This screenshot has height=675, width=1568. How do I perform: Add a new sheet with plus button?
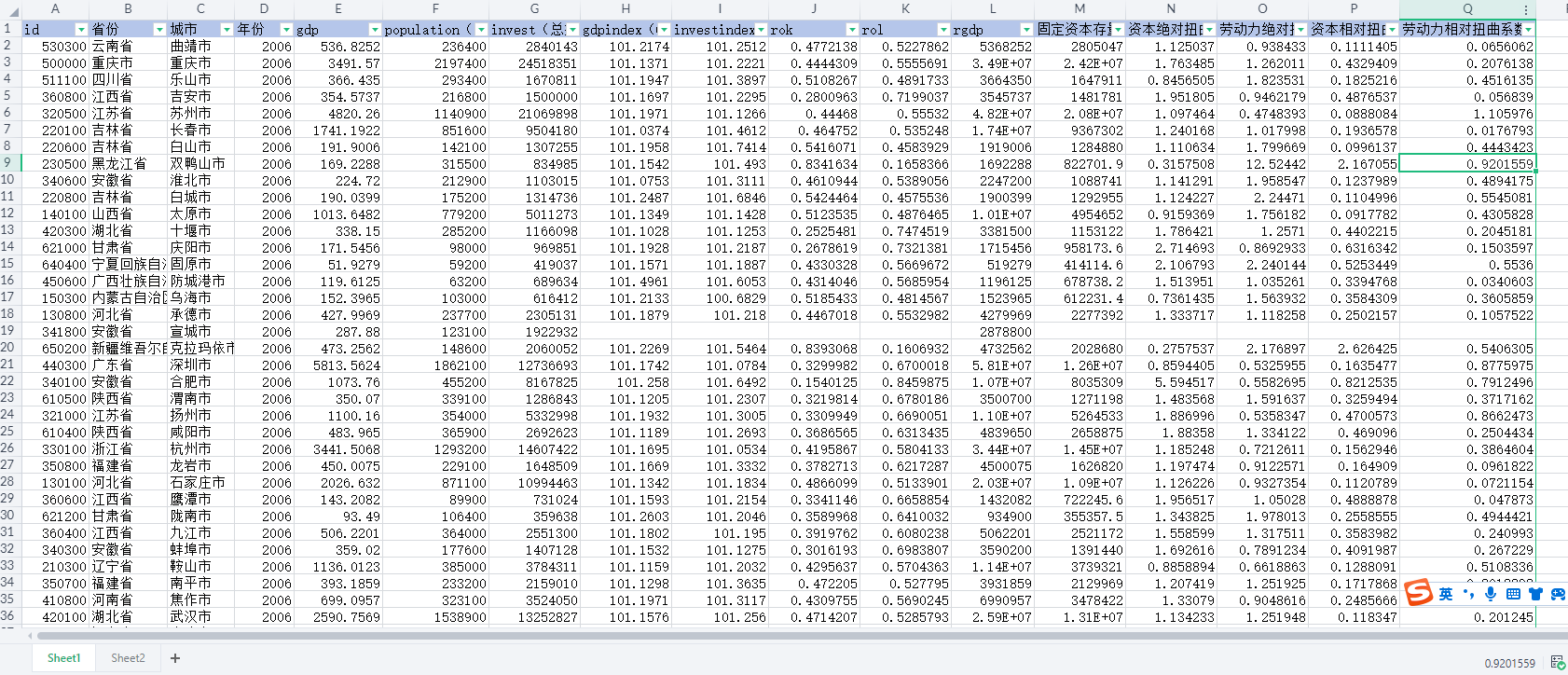point(174,658)
